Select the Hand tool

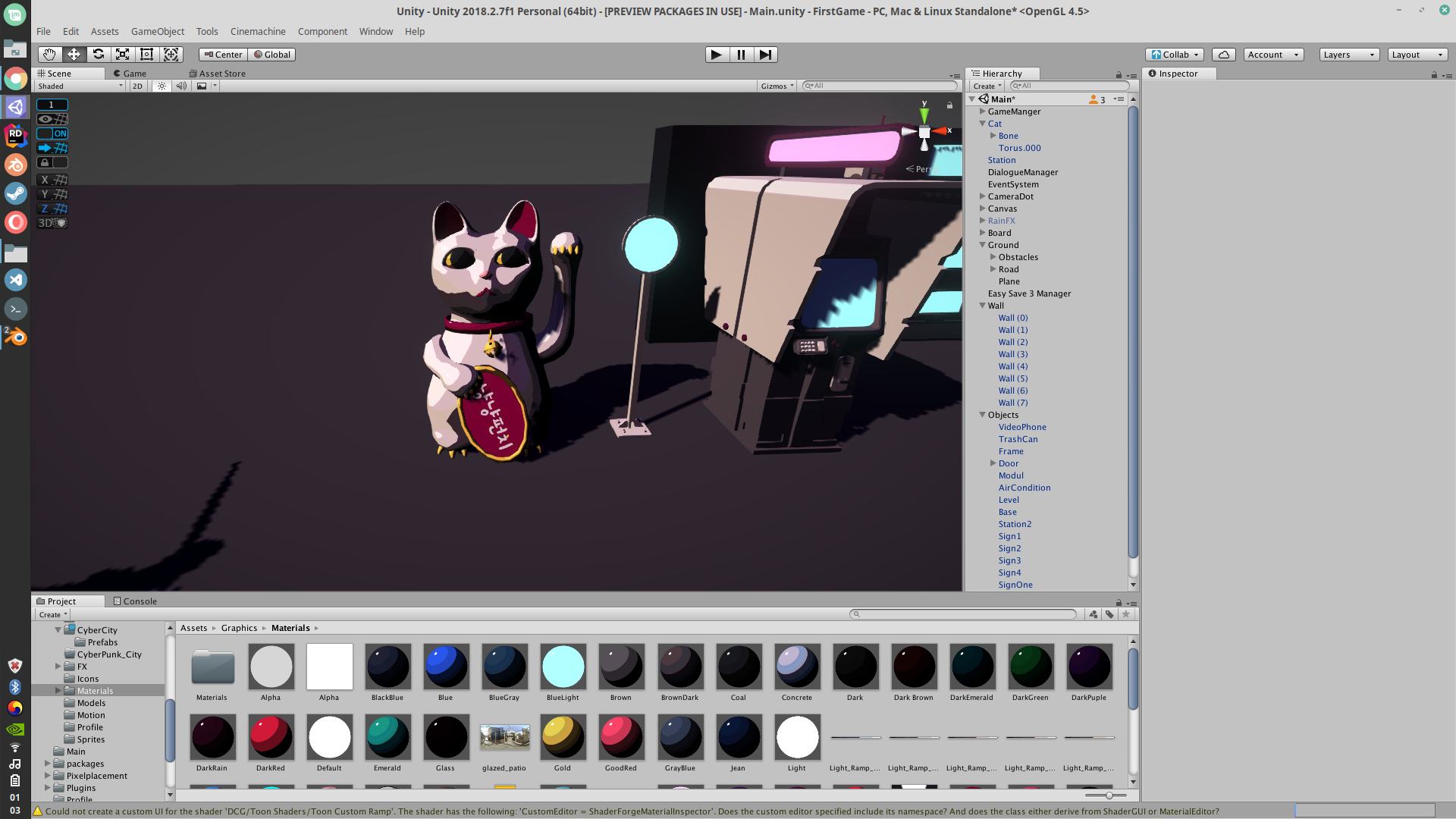pyautogui.click(x=49, y=55)
